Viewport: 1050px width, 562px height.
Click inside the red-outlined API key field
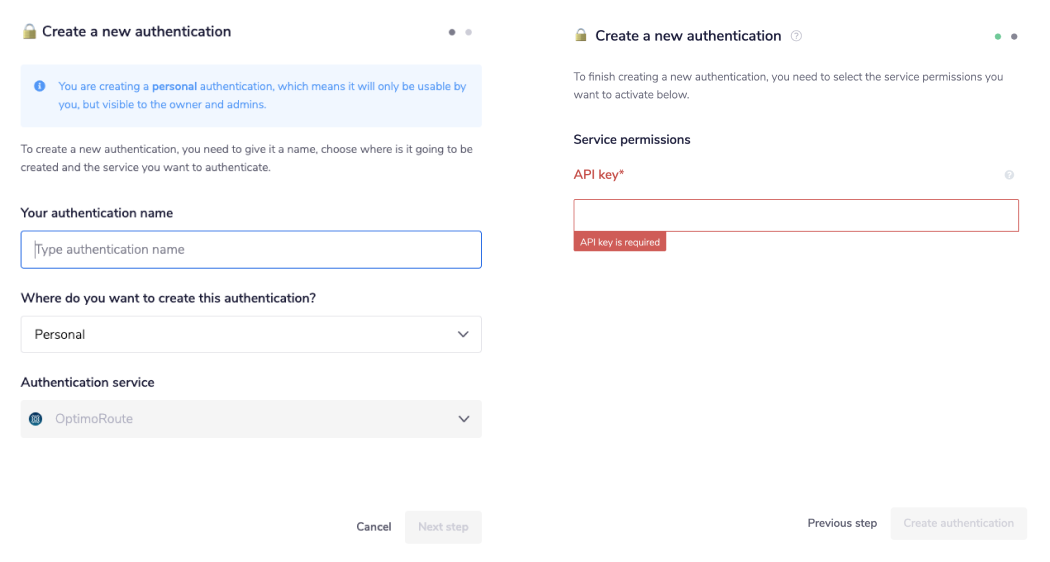(x=795, y=216)
